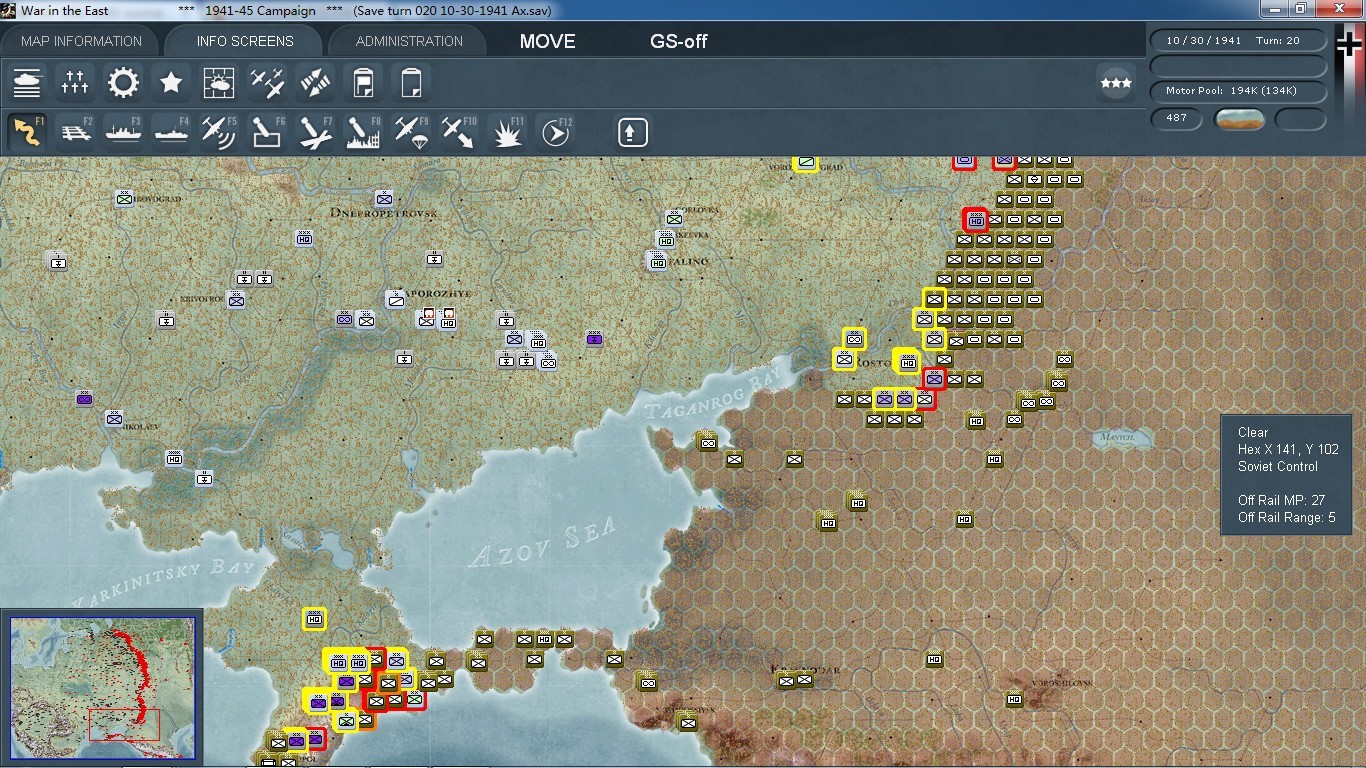Select the HQ unit below Dnepropetrovsk
Viewport: 1366px width, 768px height.
[x=304, y=238]
